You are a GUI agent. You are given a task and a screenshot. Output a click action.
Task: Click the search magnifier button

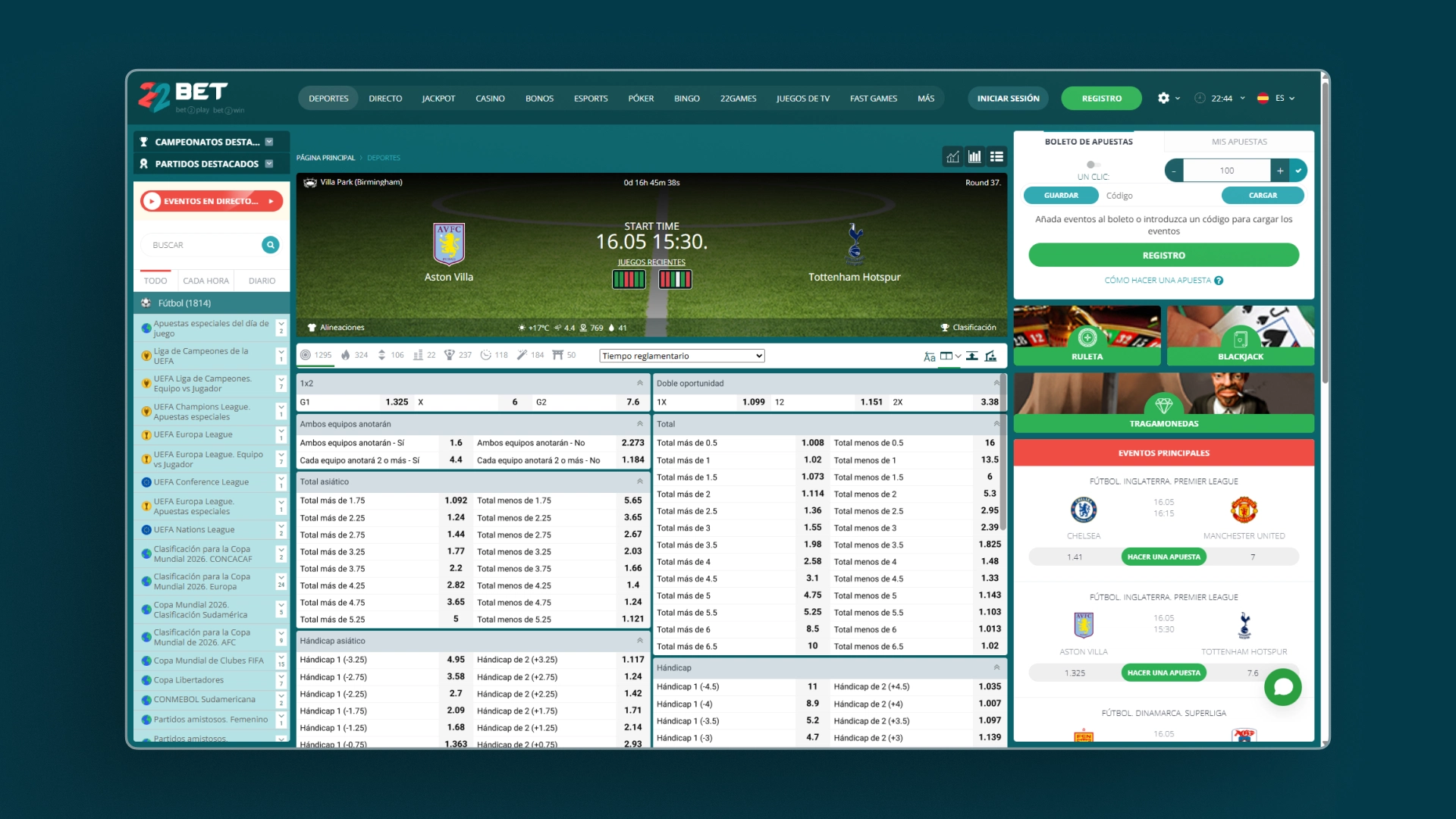coord(270,245)
